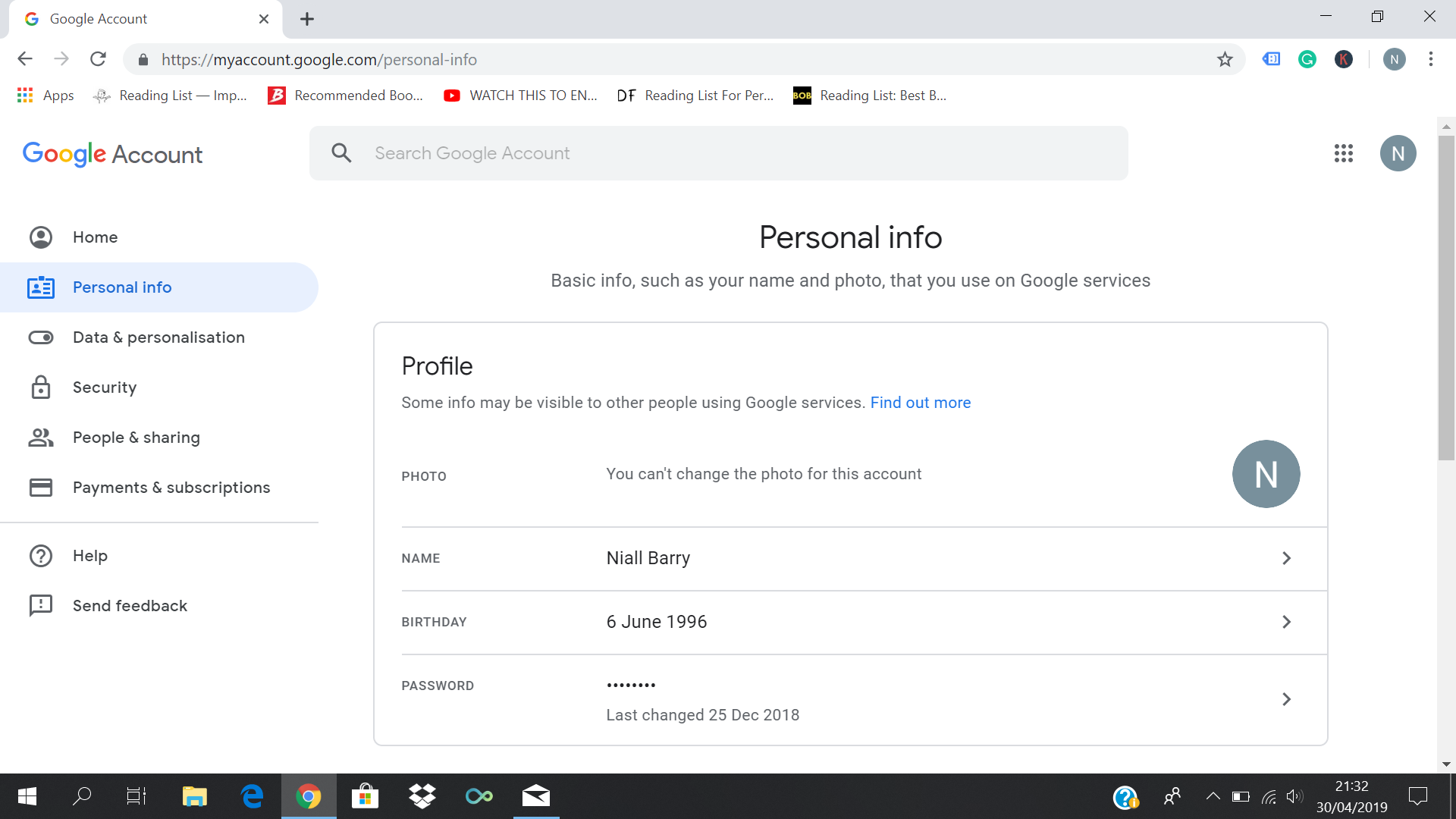Click the Grammarly extension icon in toolbar
1456x819 pixels.
coord(1308,60)
